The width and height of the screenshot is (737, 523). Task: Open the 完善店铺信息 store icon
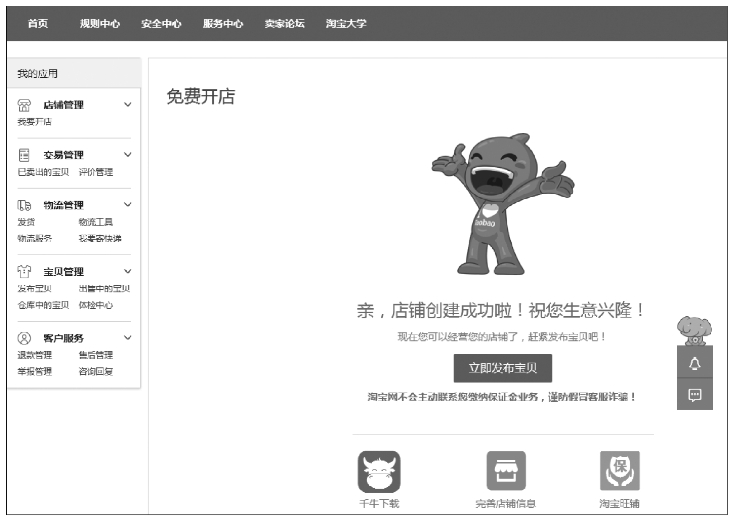pyautogui.click(x=506, y=470)
